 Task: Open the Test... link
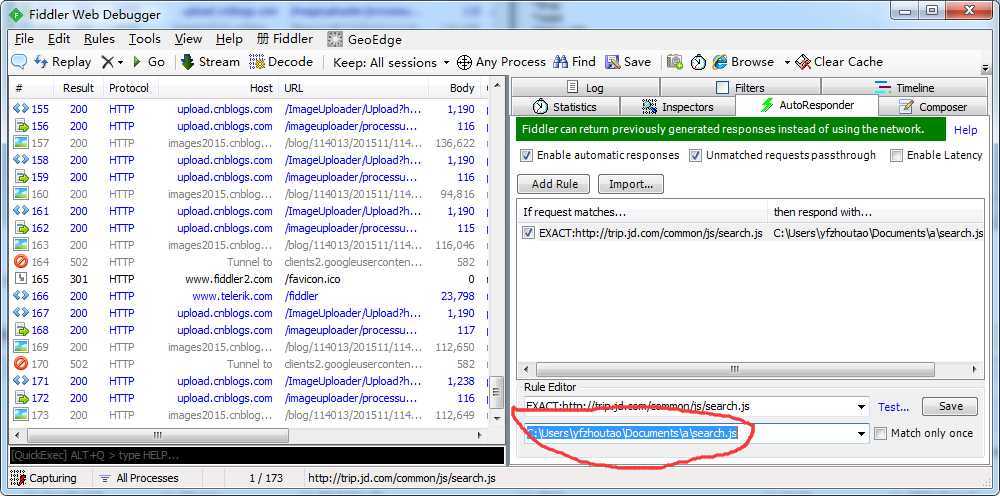click(x=893, y=407)
